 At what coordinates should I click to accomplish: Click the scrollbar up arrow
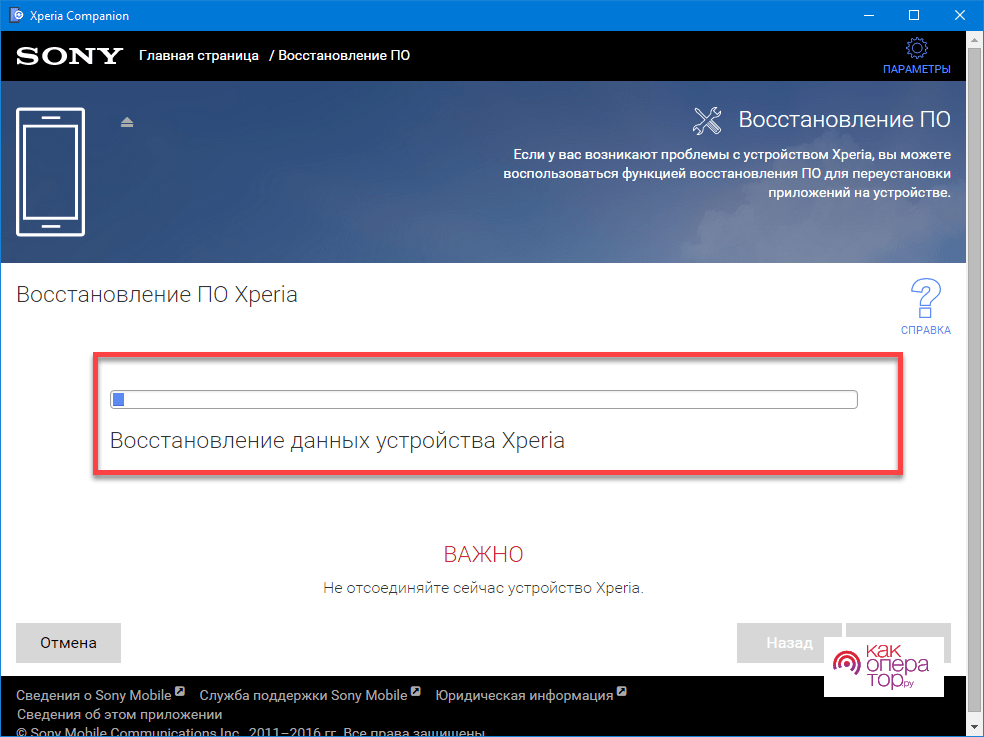975,42
